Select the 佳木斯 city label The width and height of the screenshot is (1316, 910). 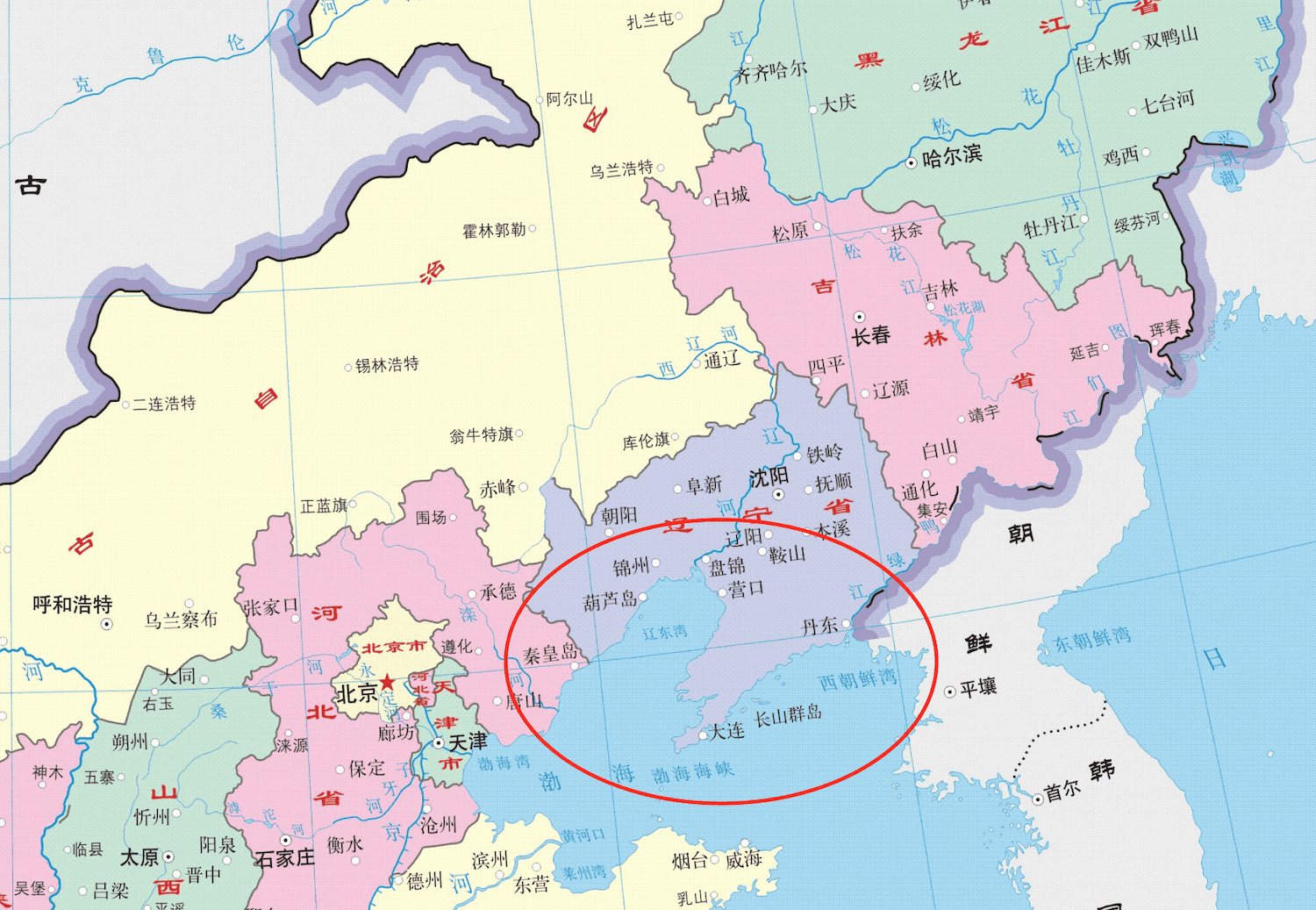point(1104,60)
